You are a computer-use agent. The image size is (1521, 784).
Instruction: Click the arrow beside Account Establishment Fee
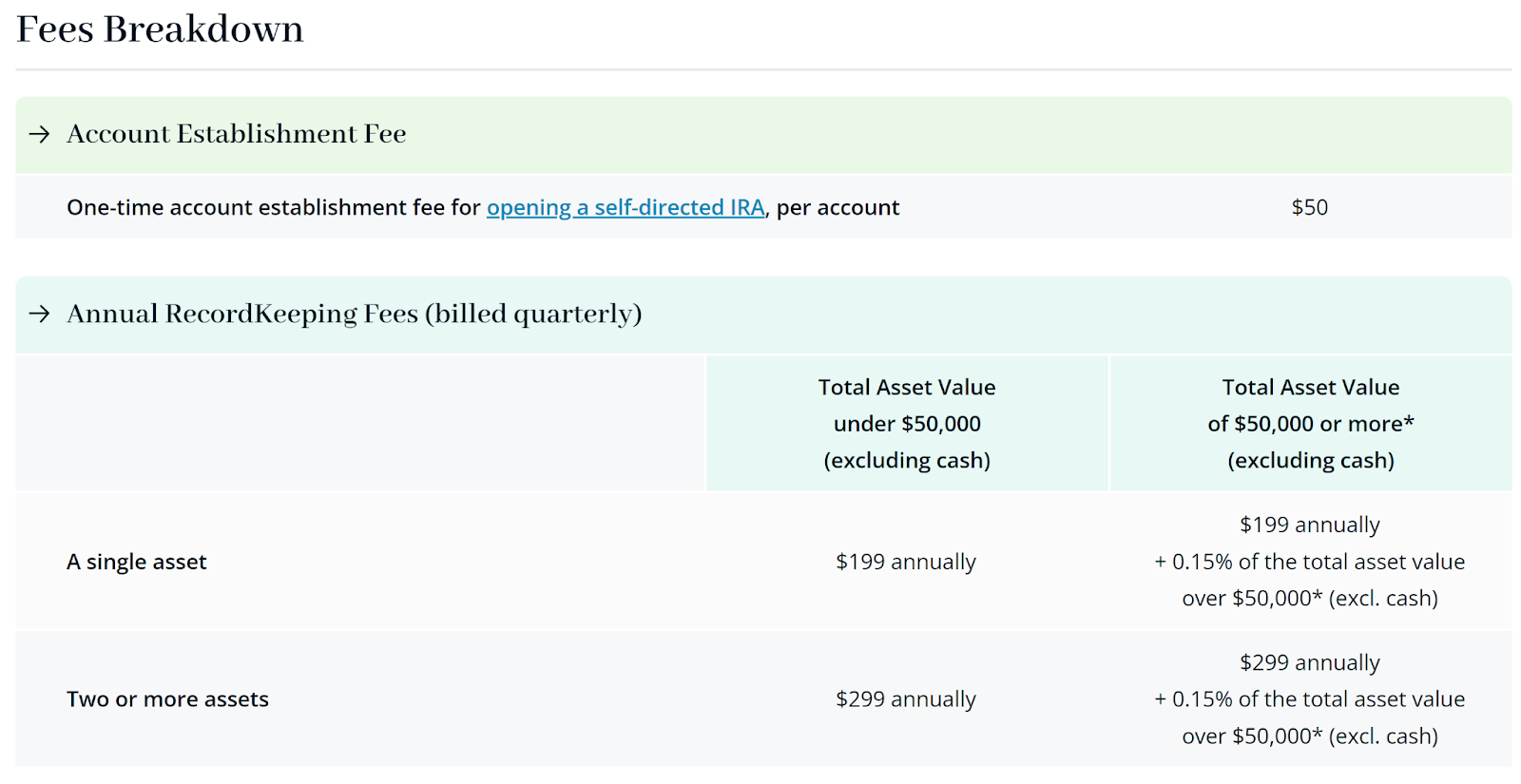coord(39,134)
